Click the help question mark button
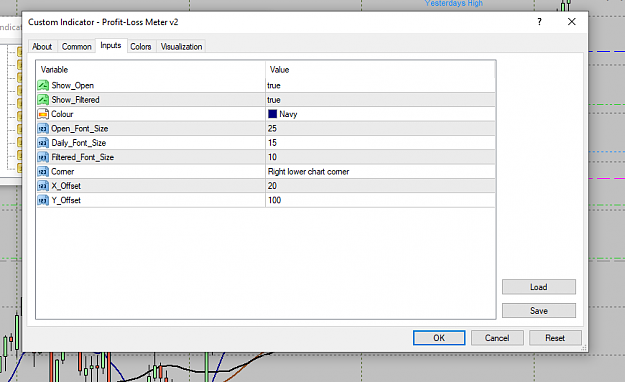The height and width of the screenshot is (382, 625). pos(539,22)
